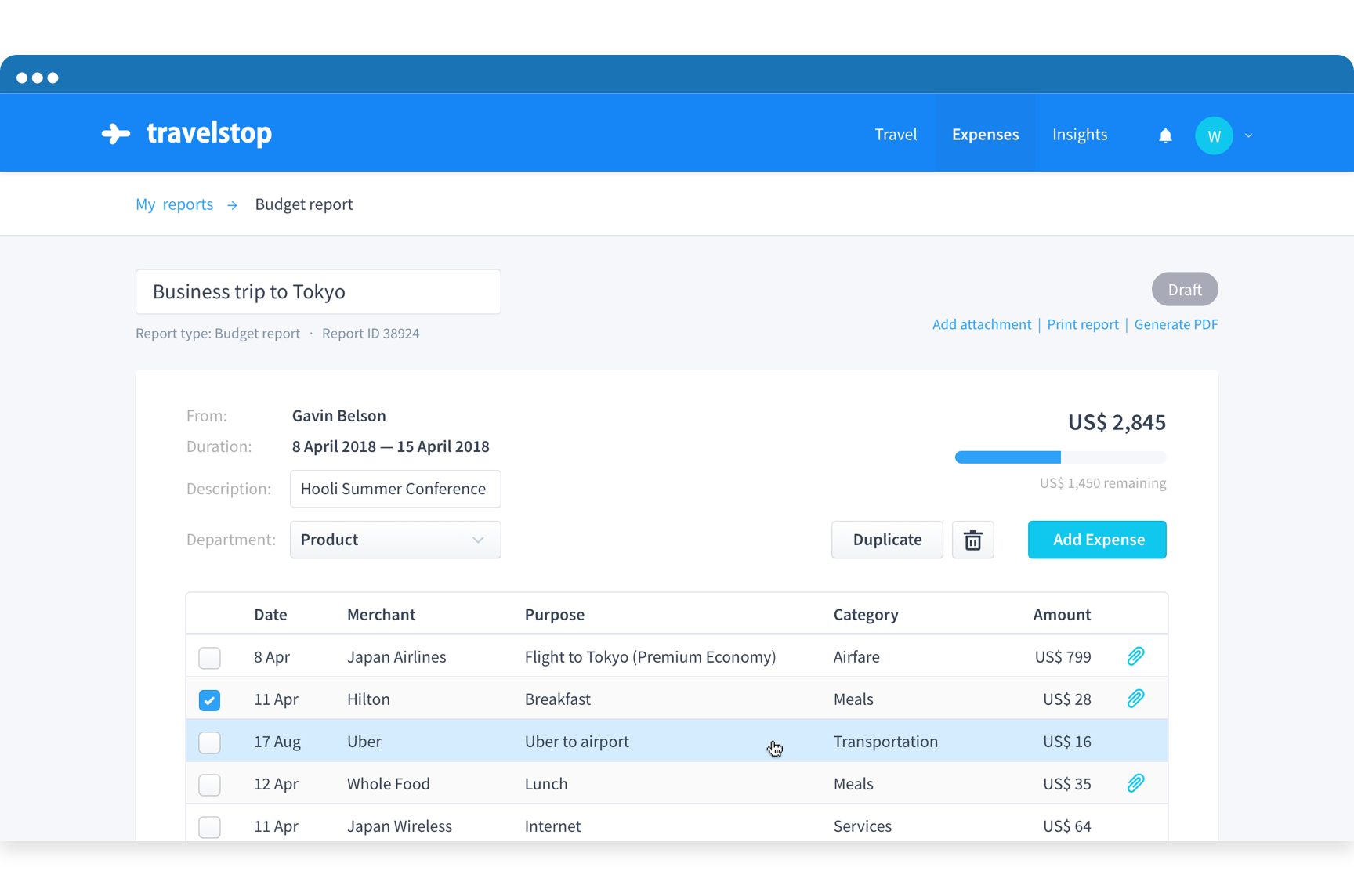Click the Duplicate button
This screenshot has width=1354, height=896.
(x=887, y=540)
